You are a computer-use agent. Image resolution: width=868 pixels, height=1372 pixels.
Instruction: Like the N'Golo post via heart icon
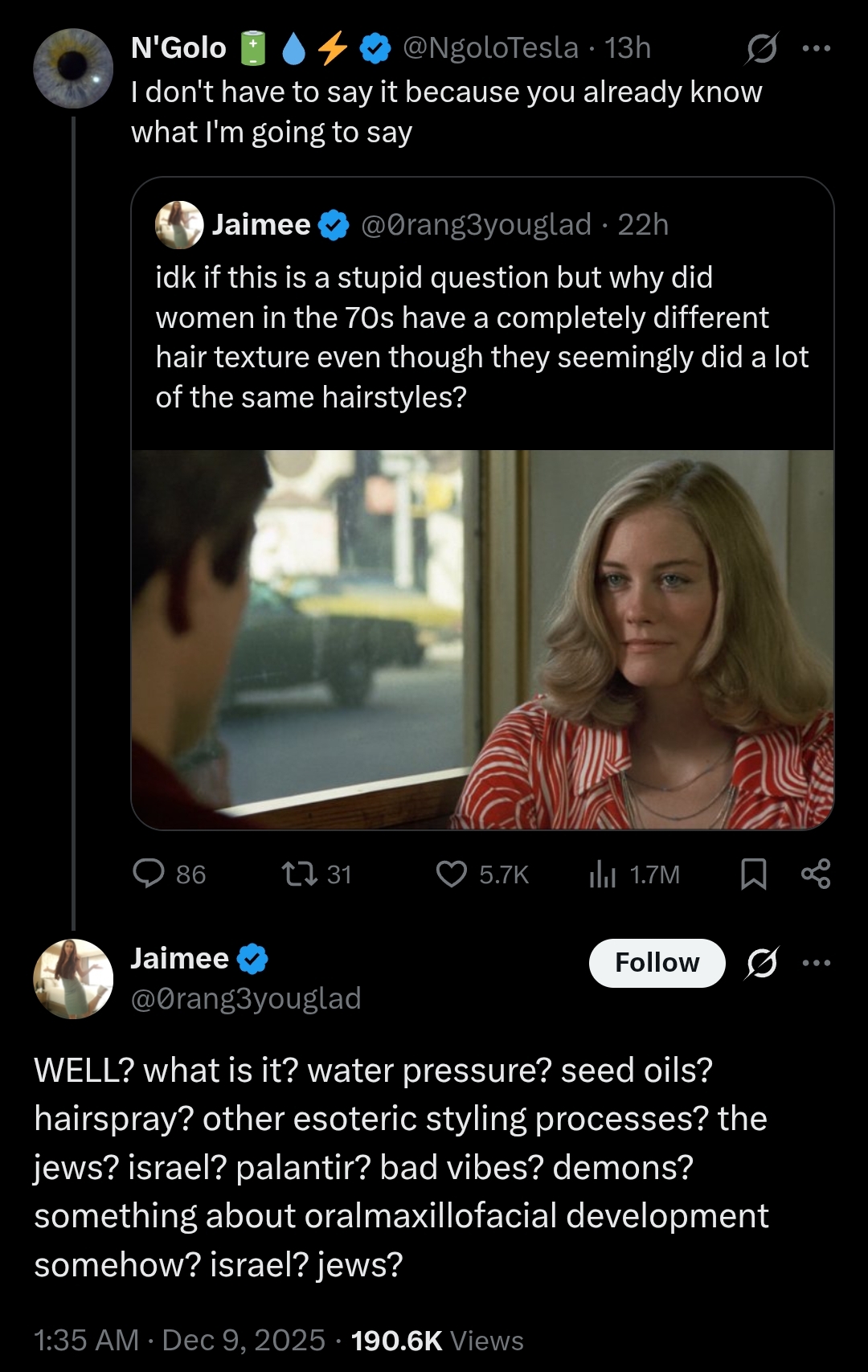[452, 874]
